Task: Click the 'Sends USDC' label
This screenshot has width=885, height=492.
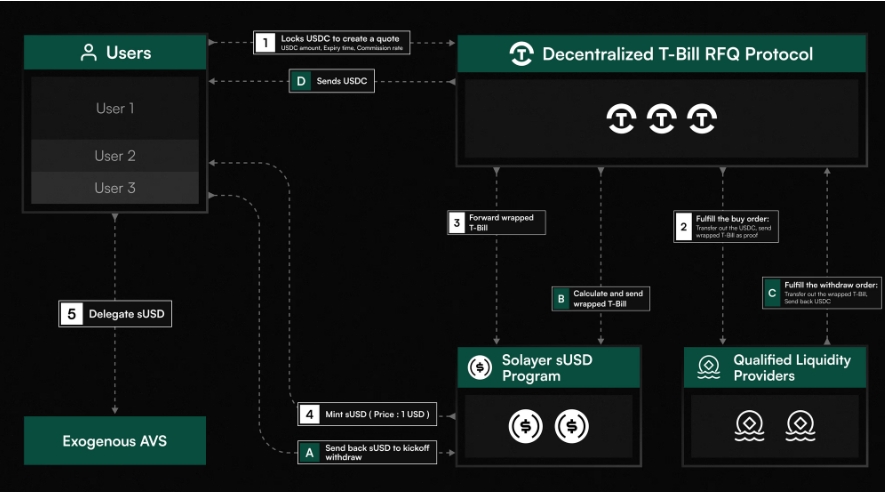Action: tap(341, 81)
